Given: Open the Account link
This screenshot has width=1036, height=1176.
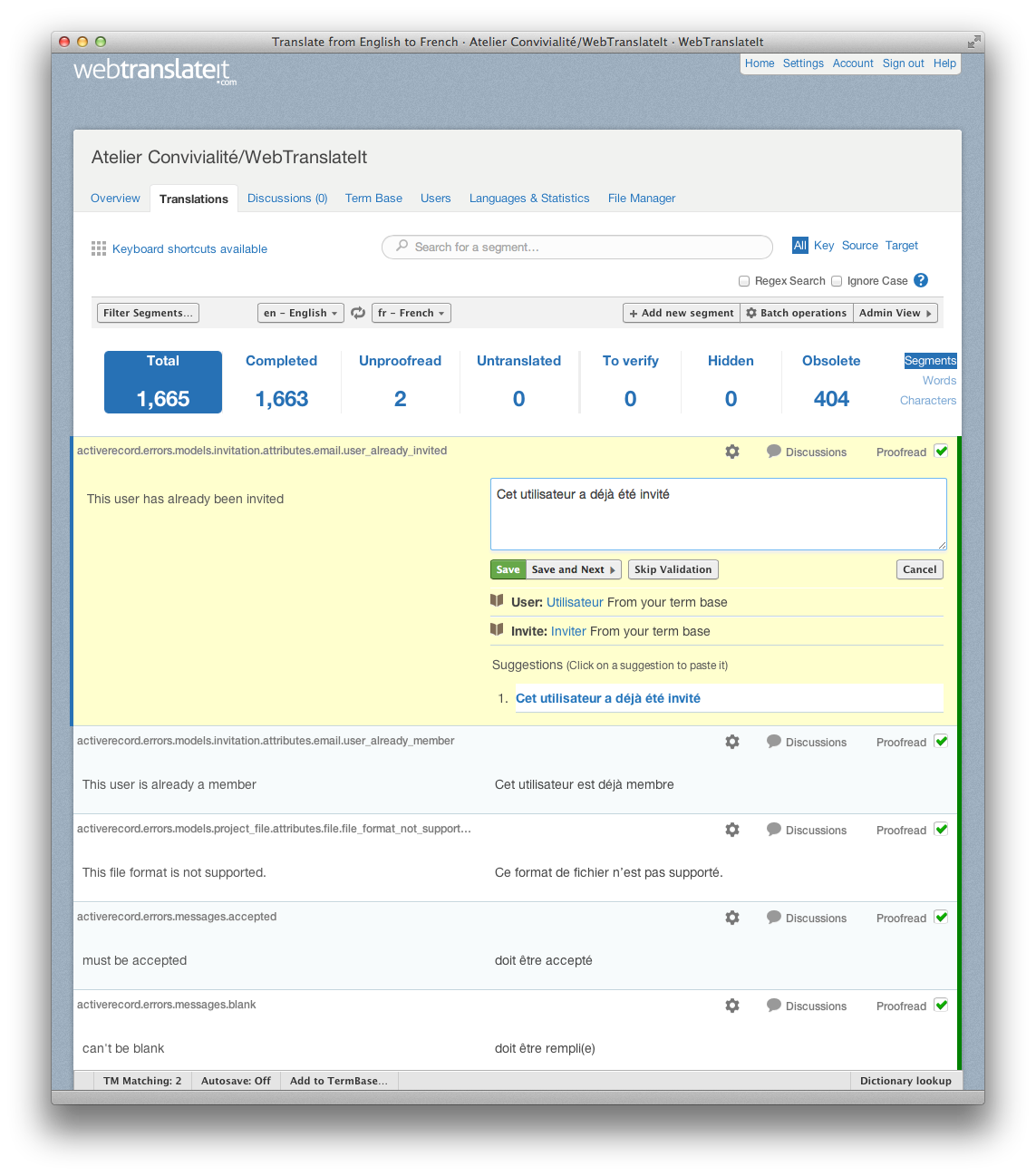Looking at the screenshot, I should point(853,63).
